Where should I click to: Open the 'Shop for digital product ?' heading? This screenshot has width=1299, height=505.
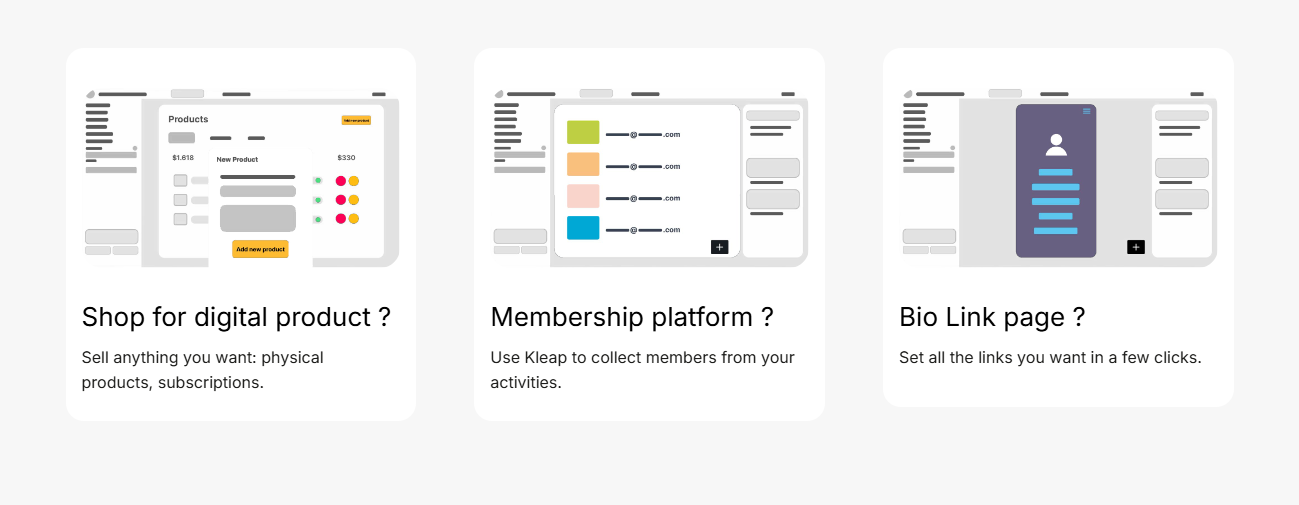pyautogui.click(x=236, y=317)
